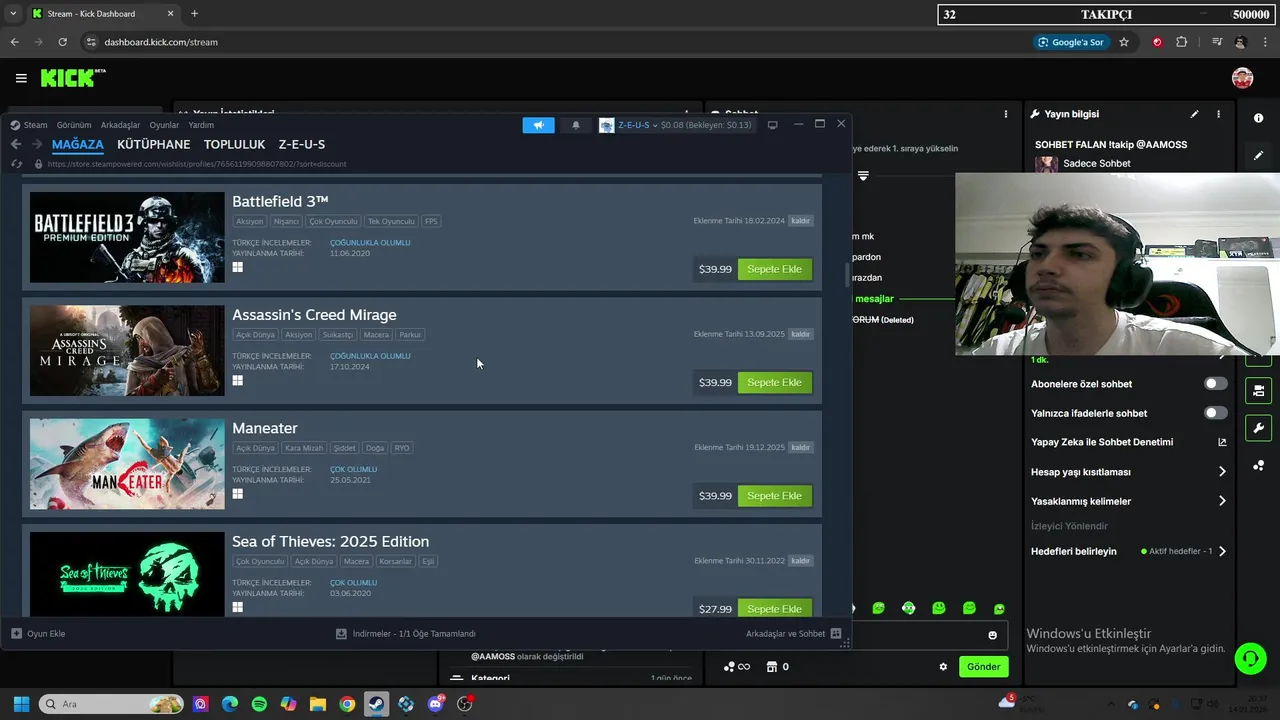The image size is (1280, 720).
Task: Open AI chat moderation external link icon
Action: [x=1222, y=442]
